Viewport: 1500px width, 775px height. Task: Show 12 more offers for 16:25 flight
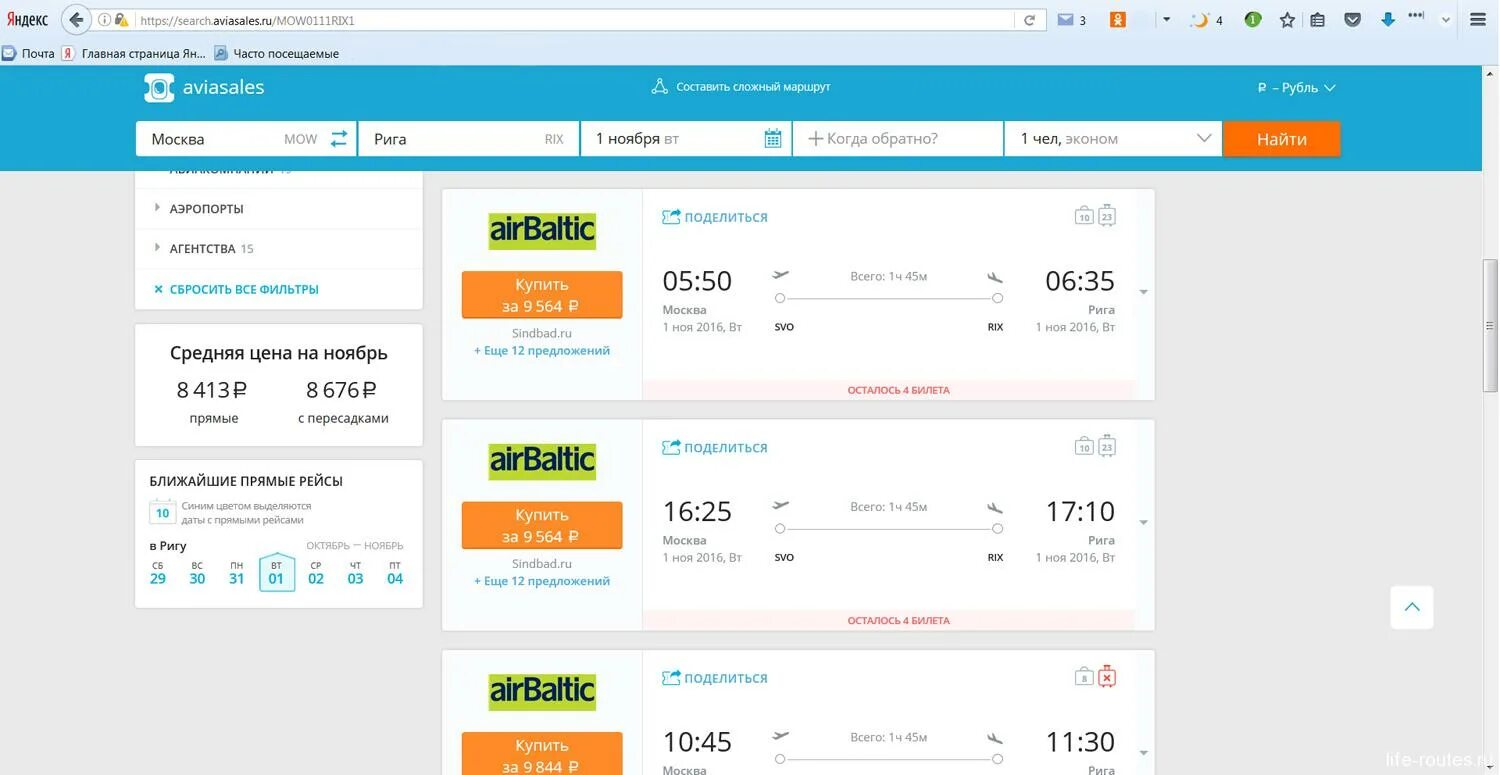pyautogui.click(x=542, y=581)
